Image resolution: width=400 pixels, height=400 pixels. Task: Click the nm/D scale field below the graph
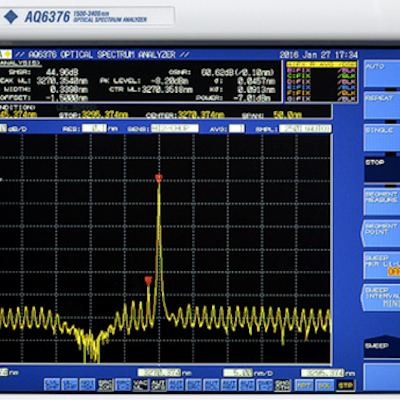click(x=238, y=372)
